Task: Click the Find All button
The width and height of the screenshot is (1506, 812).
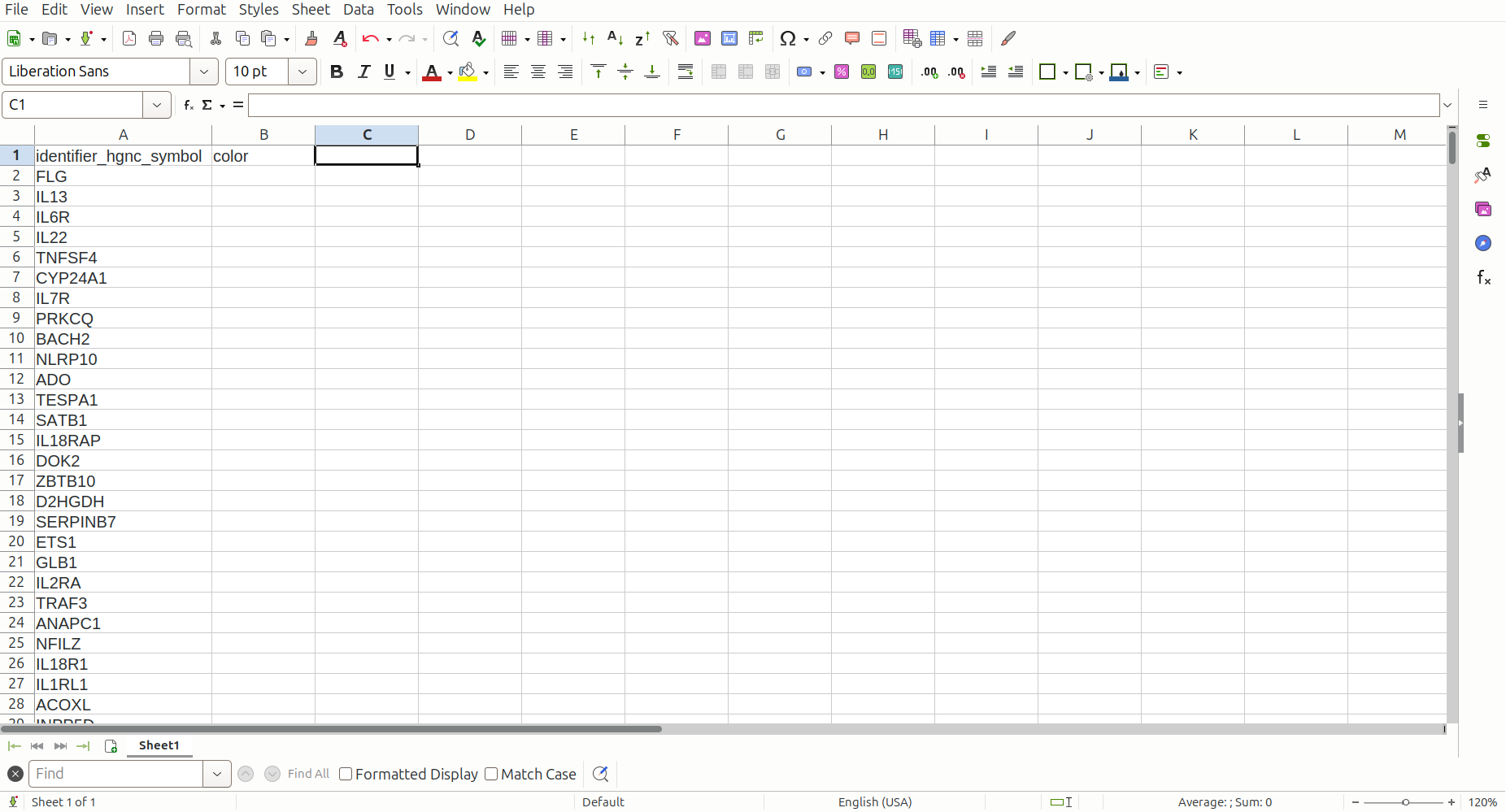Action: pyautogui.click(x=308, y=774)
